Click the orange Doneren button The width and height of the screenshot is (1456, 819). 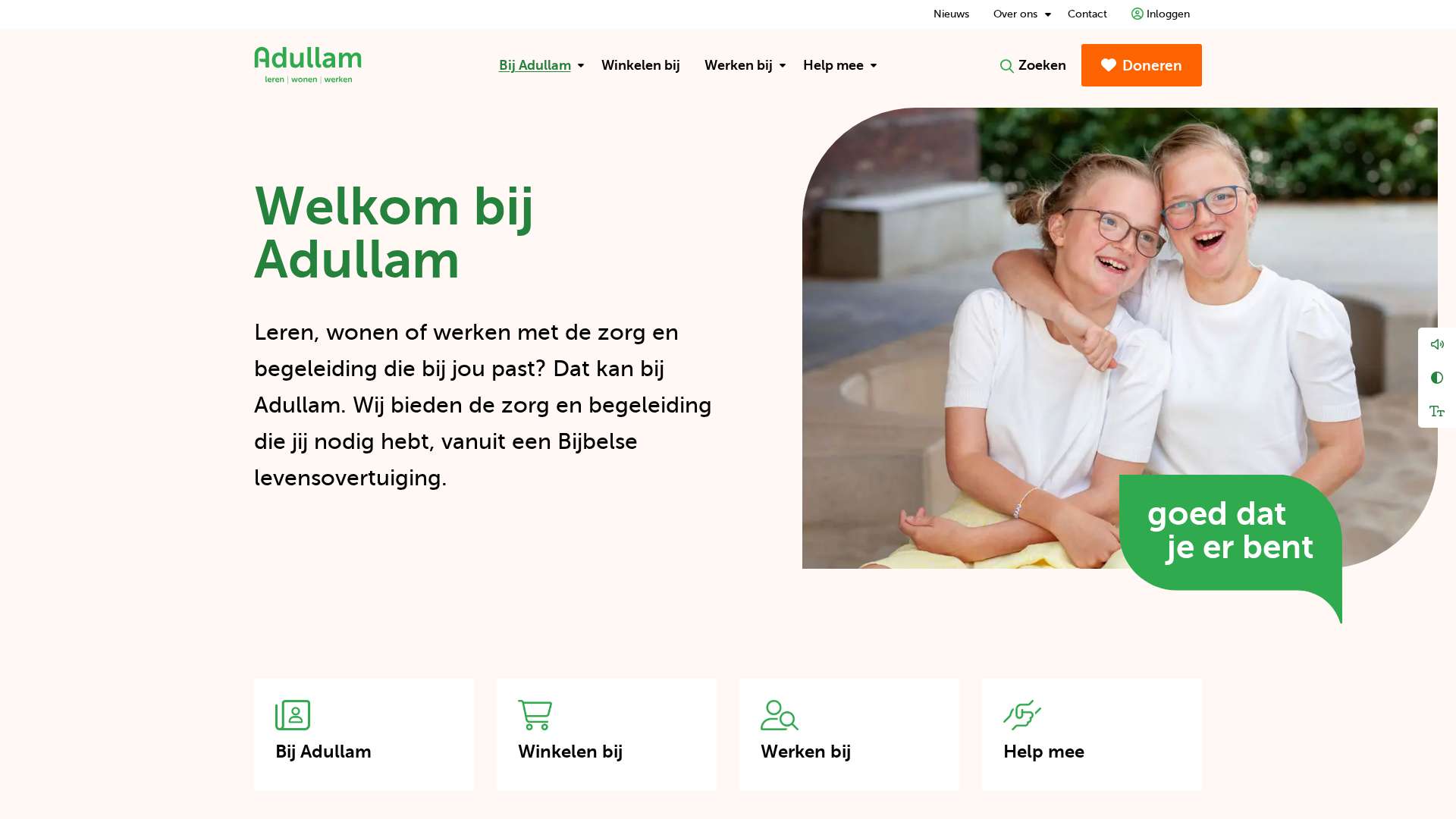(1141, 65)
